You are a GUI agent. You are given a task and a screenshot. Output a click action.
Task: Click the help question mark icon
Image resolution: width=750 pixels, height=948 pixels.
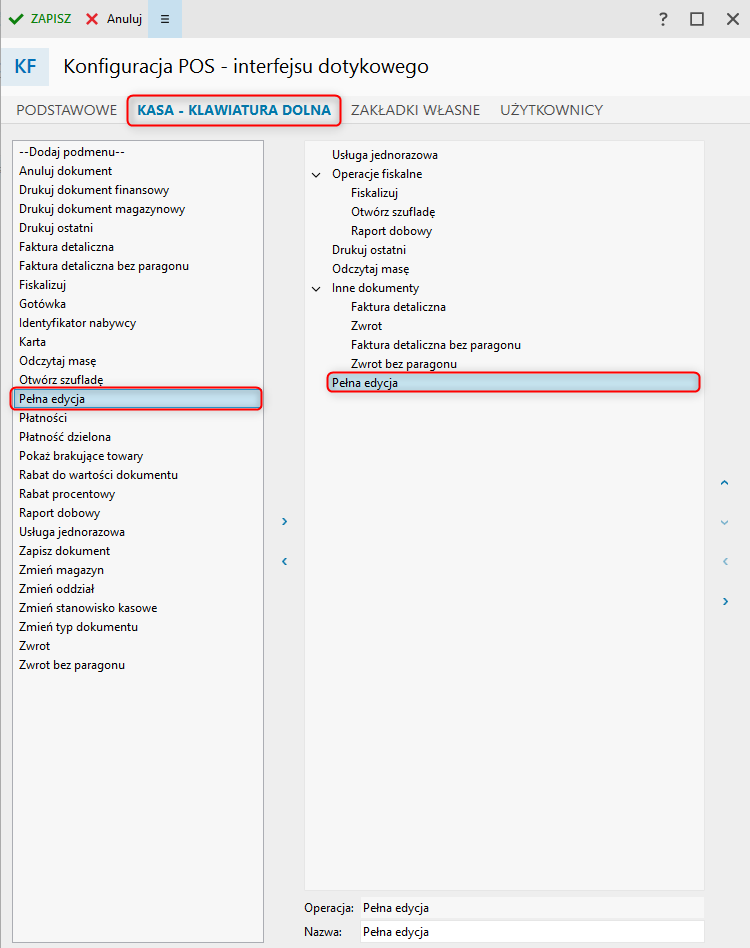click(x=663, y=19)
